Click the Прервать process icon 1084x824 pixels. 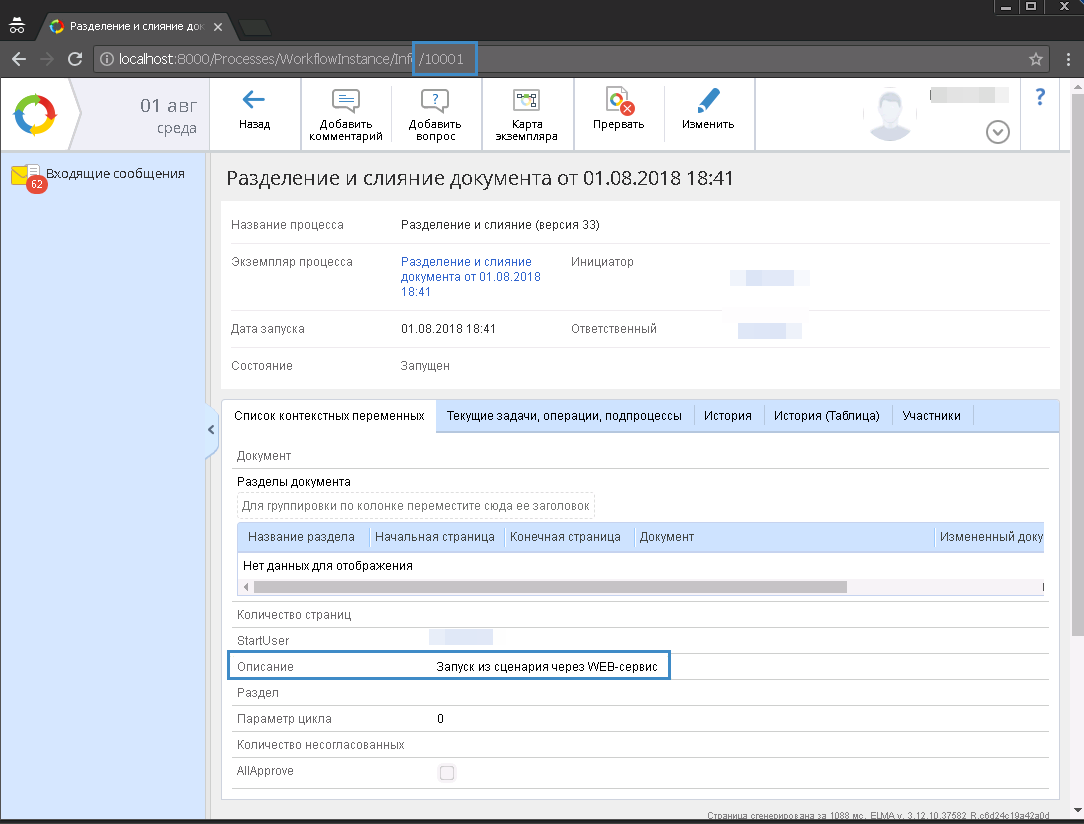[618, 101]
